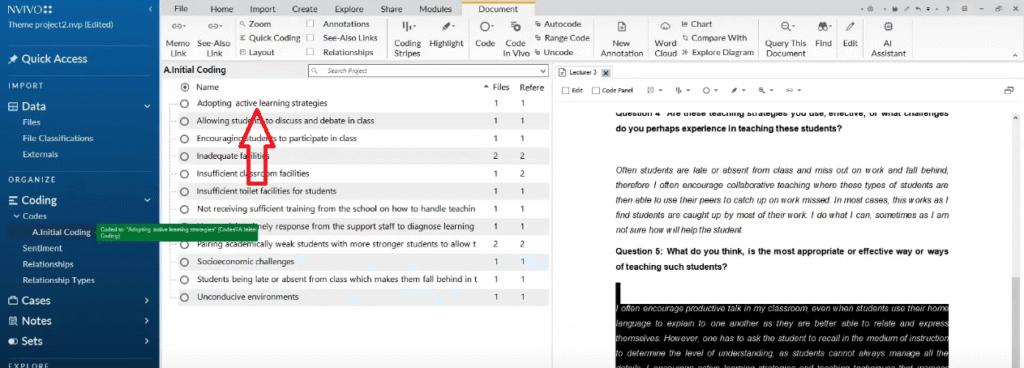Select the Highlight pen tool
The height and width of the screenshot is (368, 1024).
[447, 27]
